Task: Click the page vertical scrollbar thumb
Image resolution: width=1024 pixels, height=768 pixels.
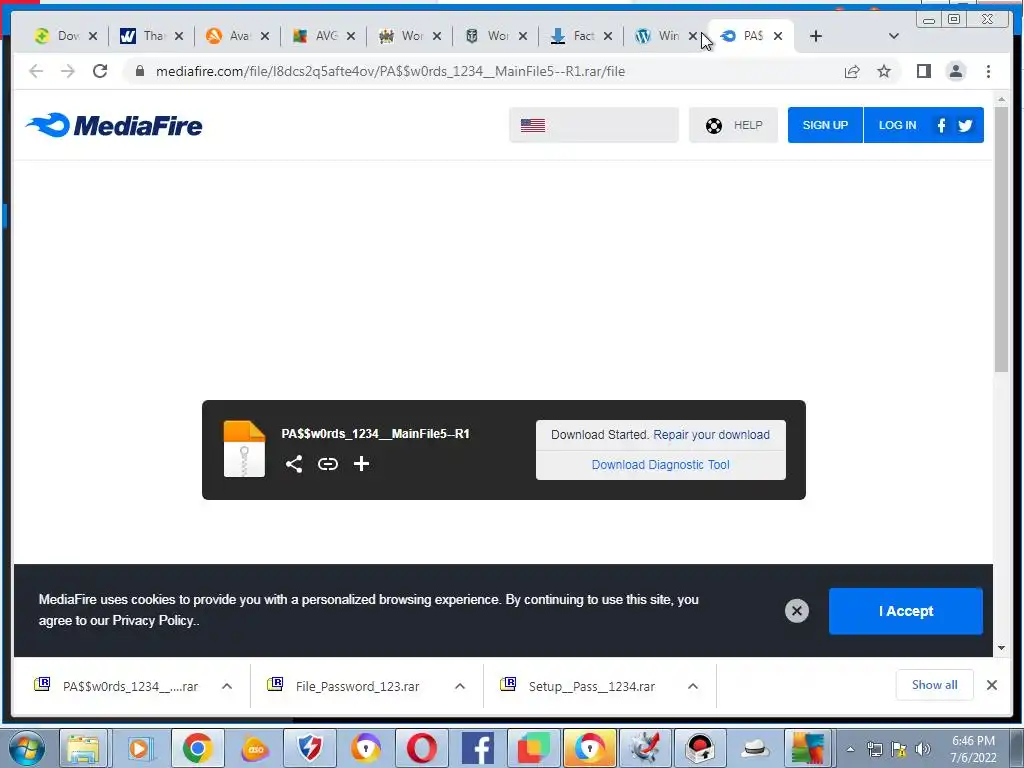Action: click(x=1001, y=240)
